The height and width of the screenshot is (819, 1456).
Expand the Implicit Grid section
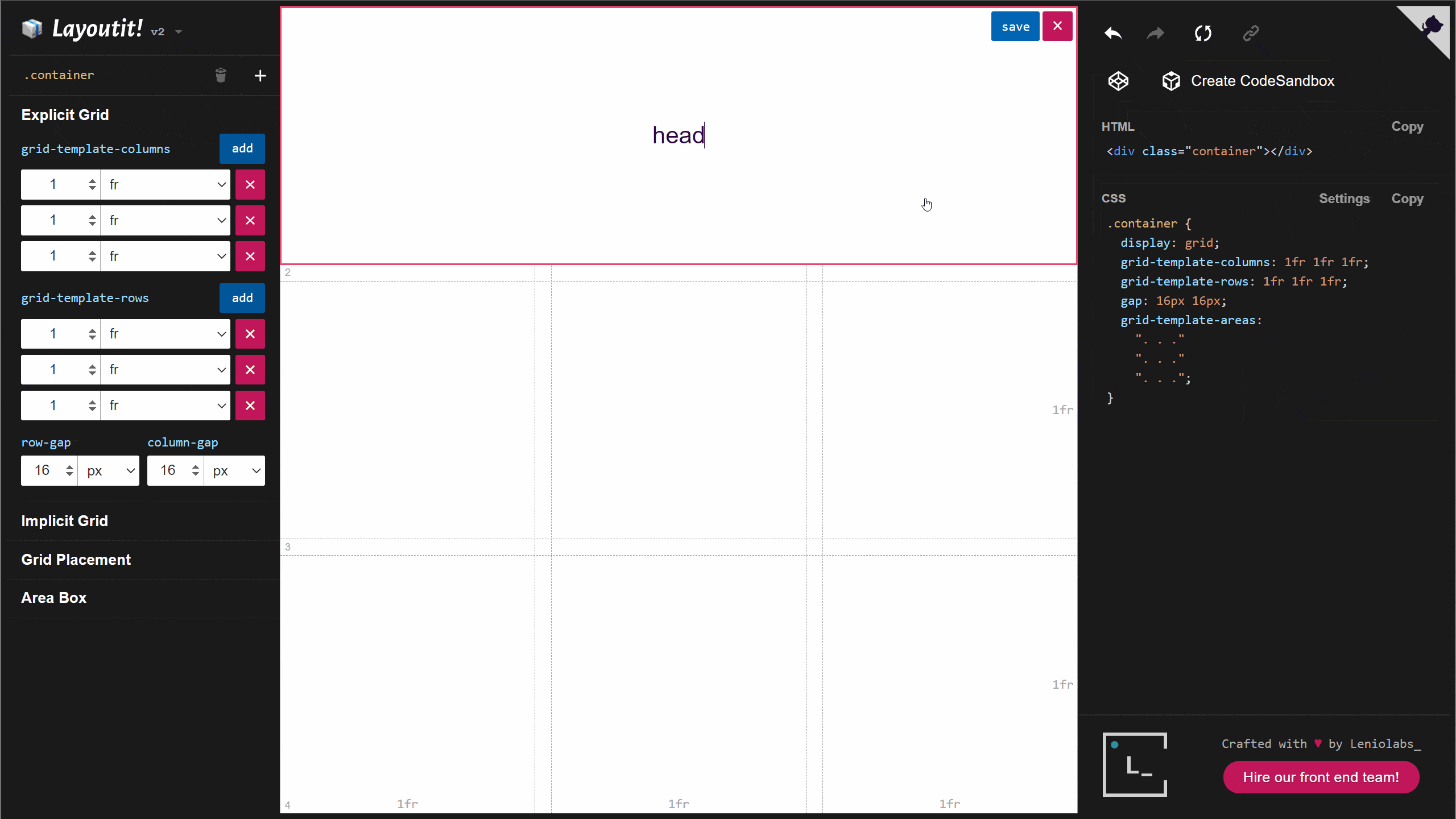point(64,520)
